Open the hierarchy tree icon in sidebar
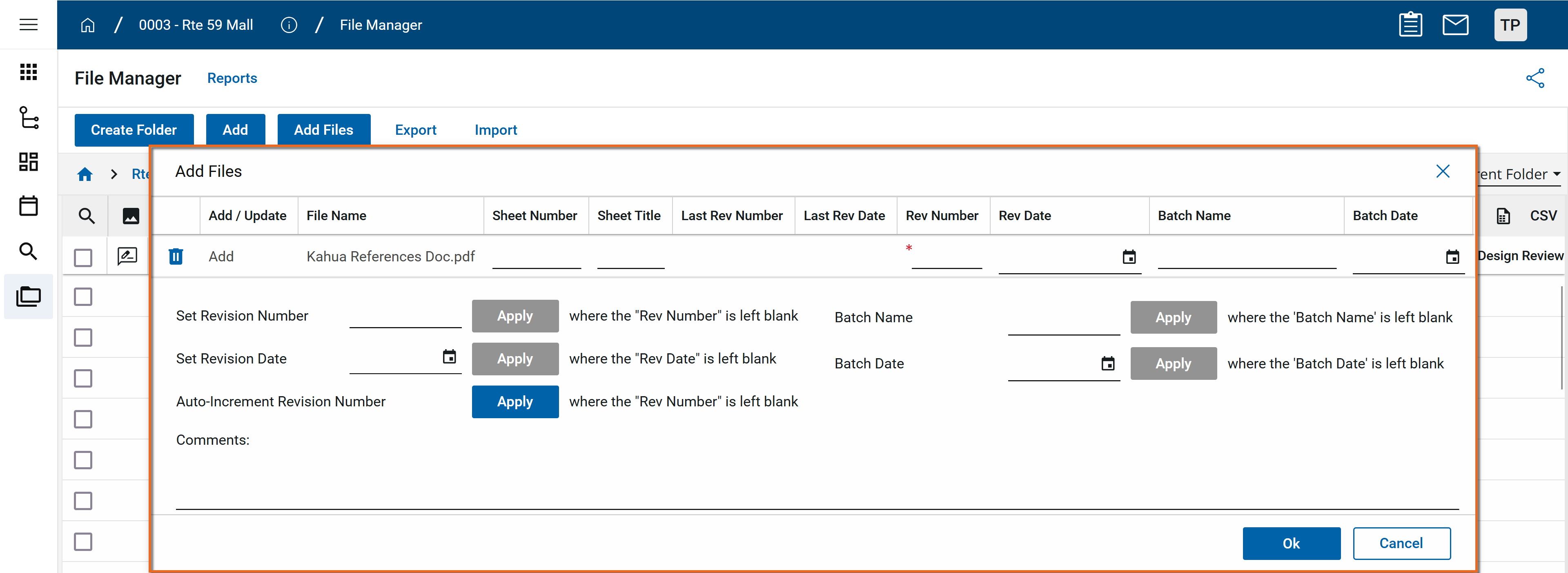Image resolution: width=1568 pixels, height=573 pixels. click(x=29, y=118)
